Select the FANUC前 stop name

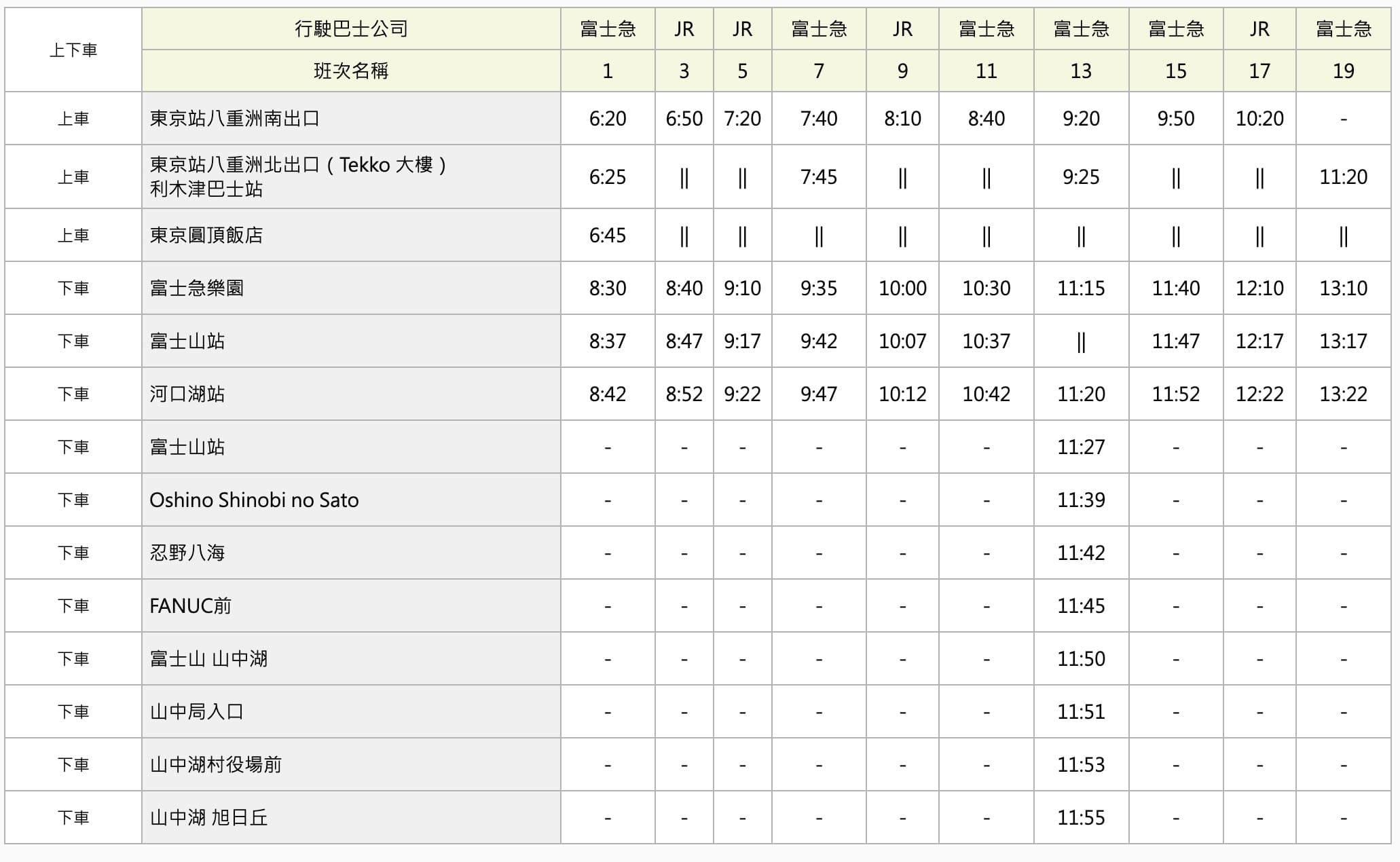click(x=190, y=606)
